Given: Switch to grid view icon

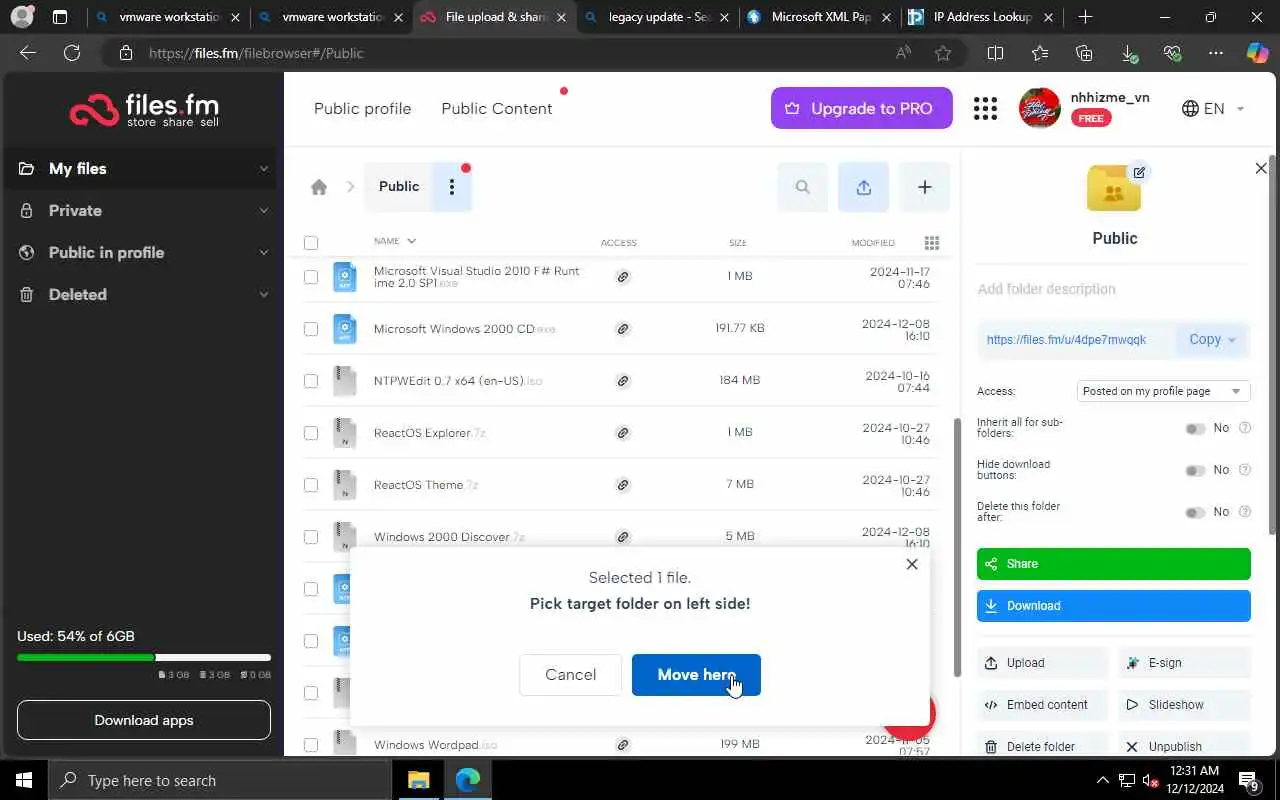Looking at the screenshot, I should 932,243.
